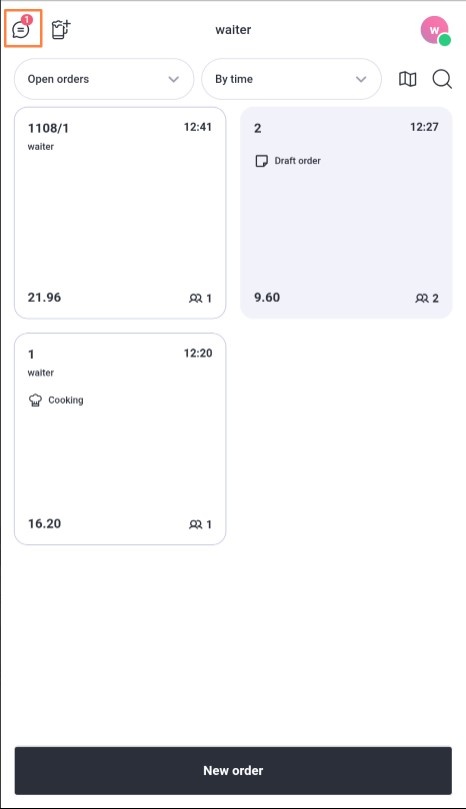Viewport: 466px width, 809px height.
Task: Click the chef hat Cooking icon
Action: 35,400
